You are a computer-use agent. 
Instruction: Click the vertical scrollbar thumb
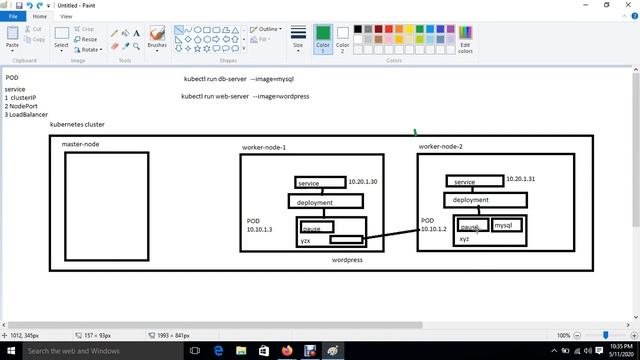pyautogui.click(x=636, y=150)
